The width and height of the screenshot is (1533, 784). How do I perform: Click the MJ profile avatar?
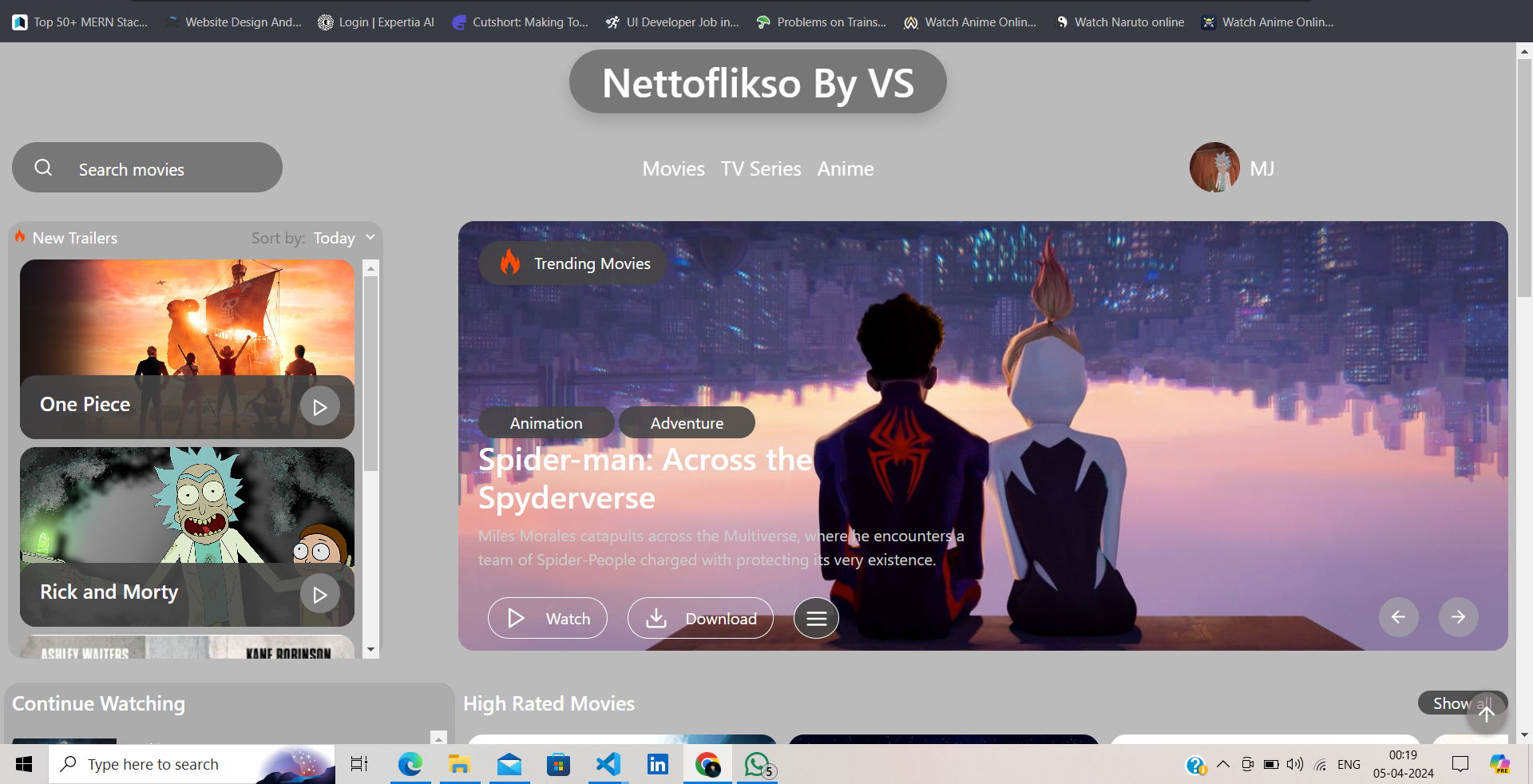(x=1214, y=168)
